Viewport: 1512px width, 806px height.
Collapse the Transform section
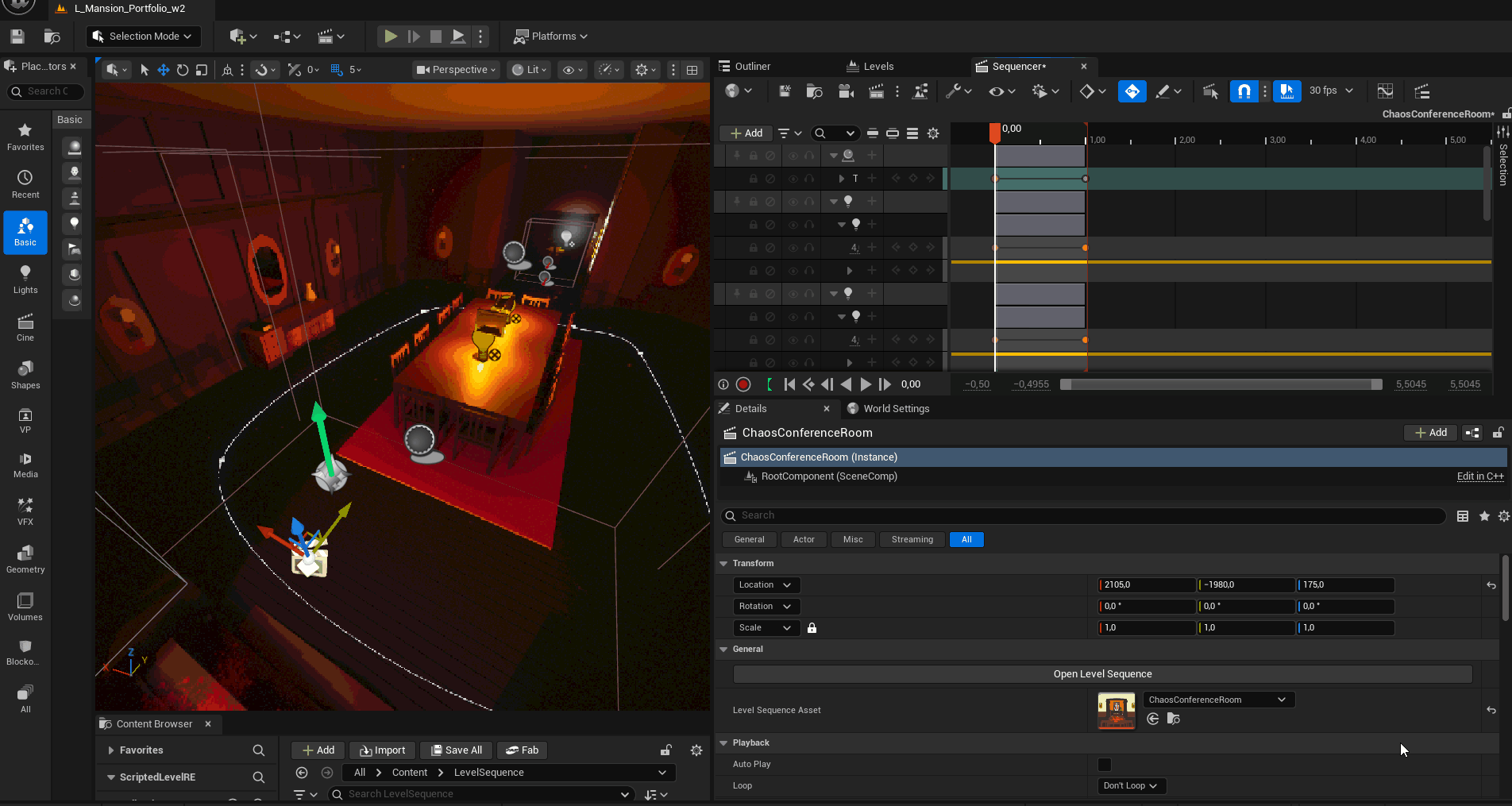tap(723, 564)
